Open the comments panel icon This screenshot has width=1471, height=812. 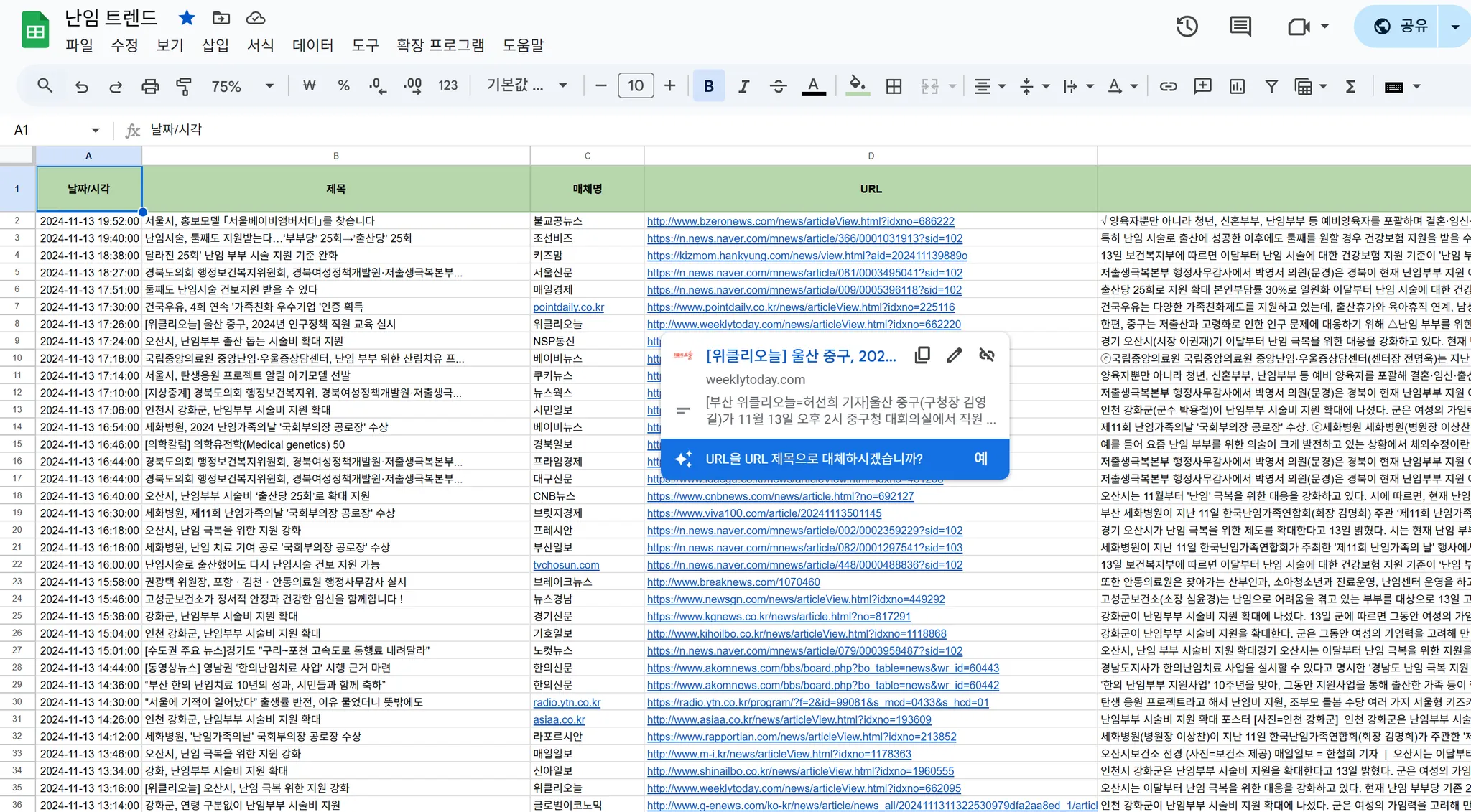[x=1240, y=27]
